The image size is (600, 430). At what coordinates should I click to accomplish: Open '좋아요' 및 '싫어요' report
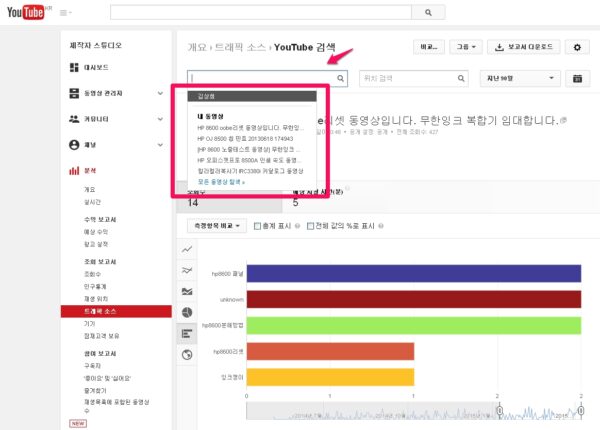click(x=107, y=378)
